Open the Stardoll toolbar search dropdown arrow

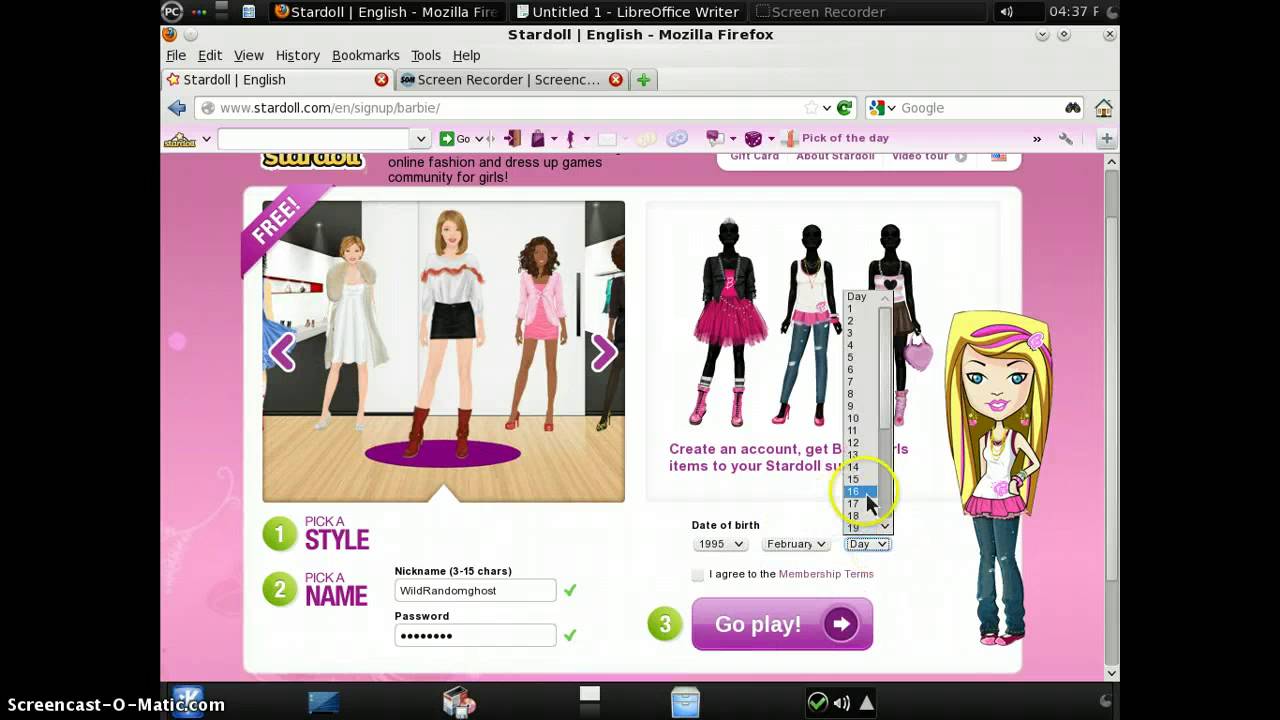click(x=421, y=139)
